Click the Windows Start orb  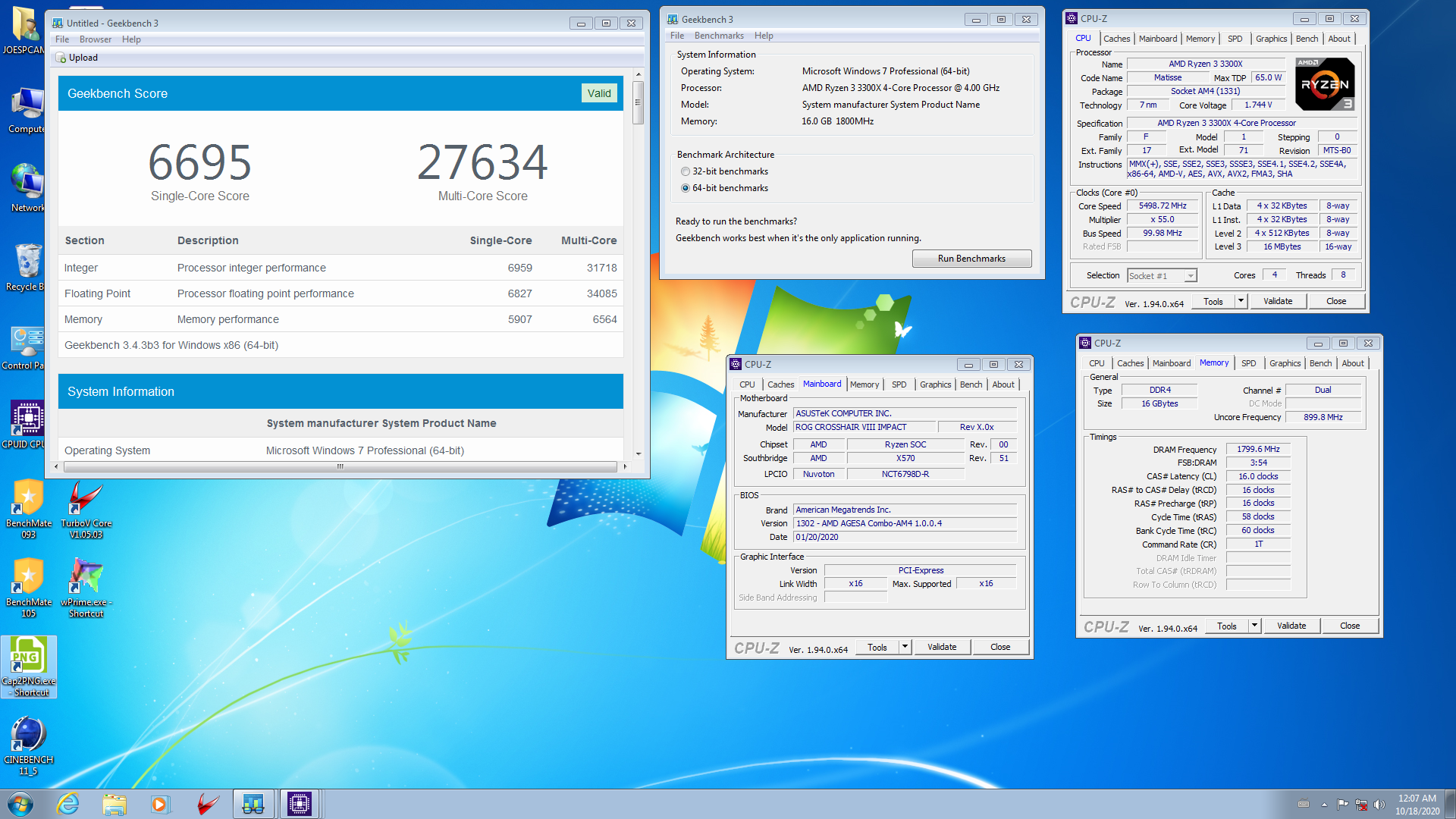tap(20, 804)
